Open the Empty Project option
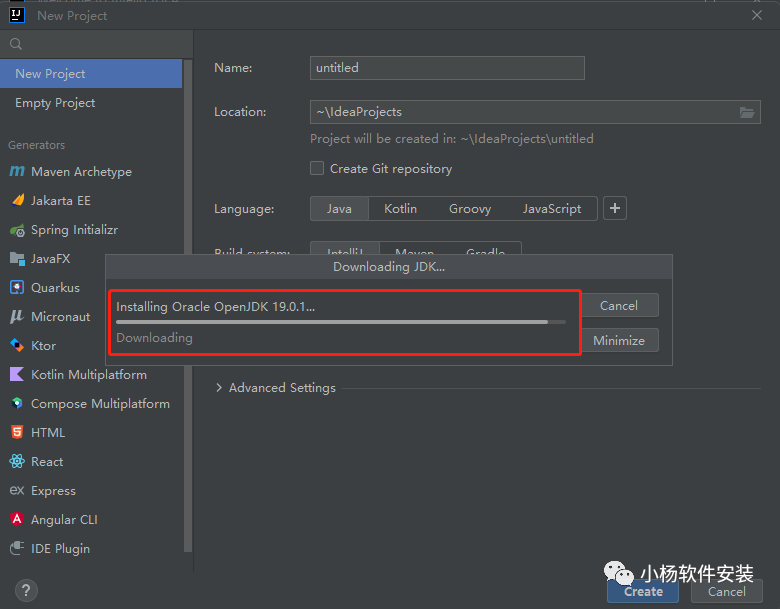The width and height of the screenshot is (780, 609). [55, 103]
